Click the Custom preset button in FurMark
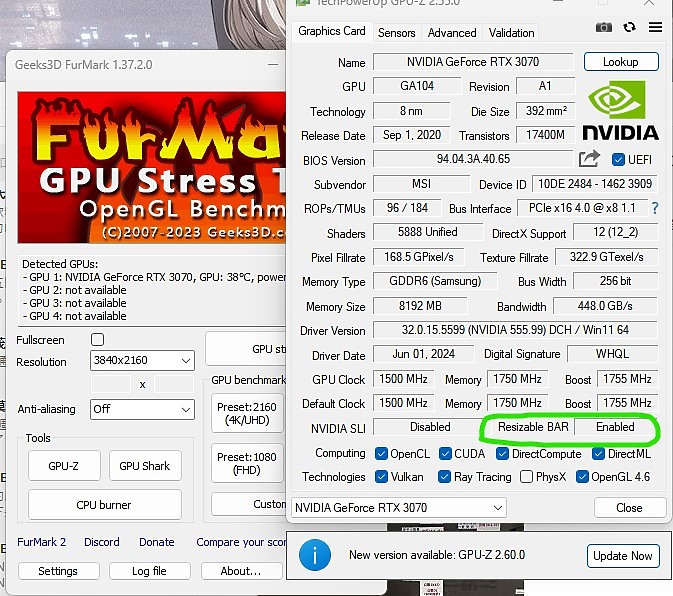This screenshot has width=673, height=596. point(249,504)
